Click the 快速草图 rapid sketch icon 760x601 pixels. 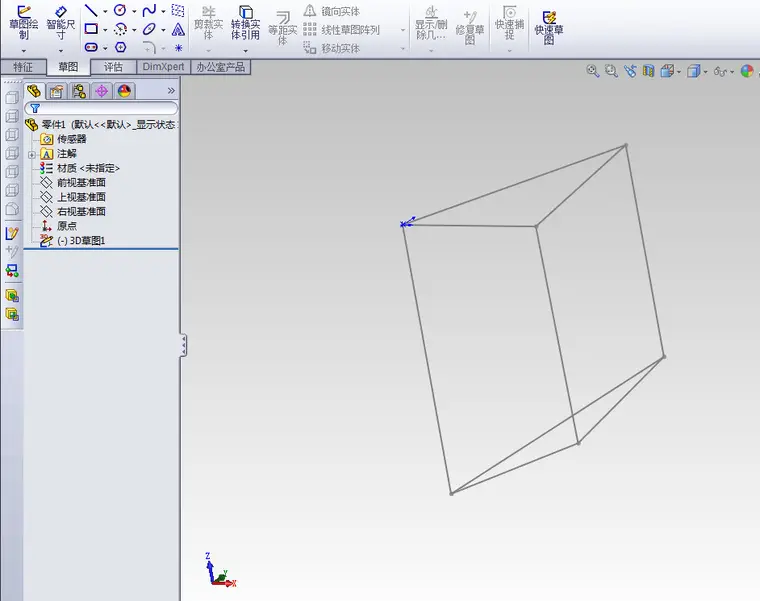549,27
